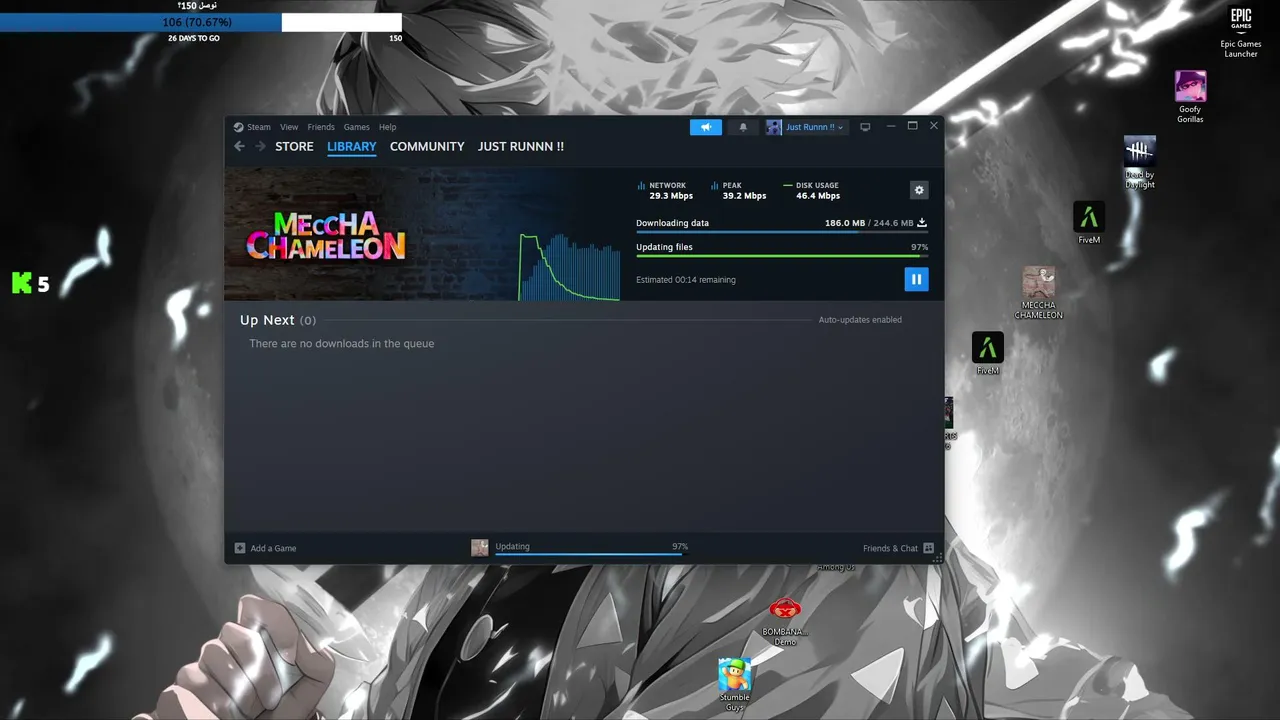Viewport: 1280px width, 720px height.
Task: Click the network activity graph
Action: tap(569, 267)
